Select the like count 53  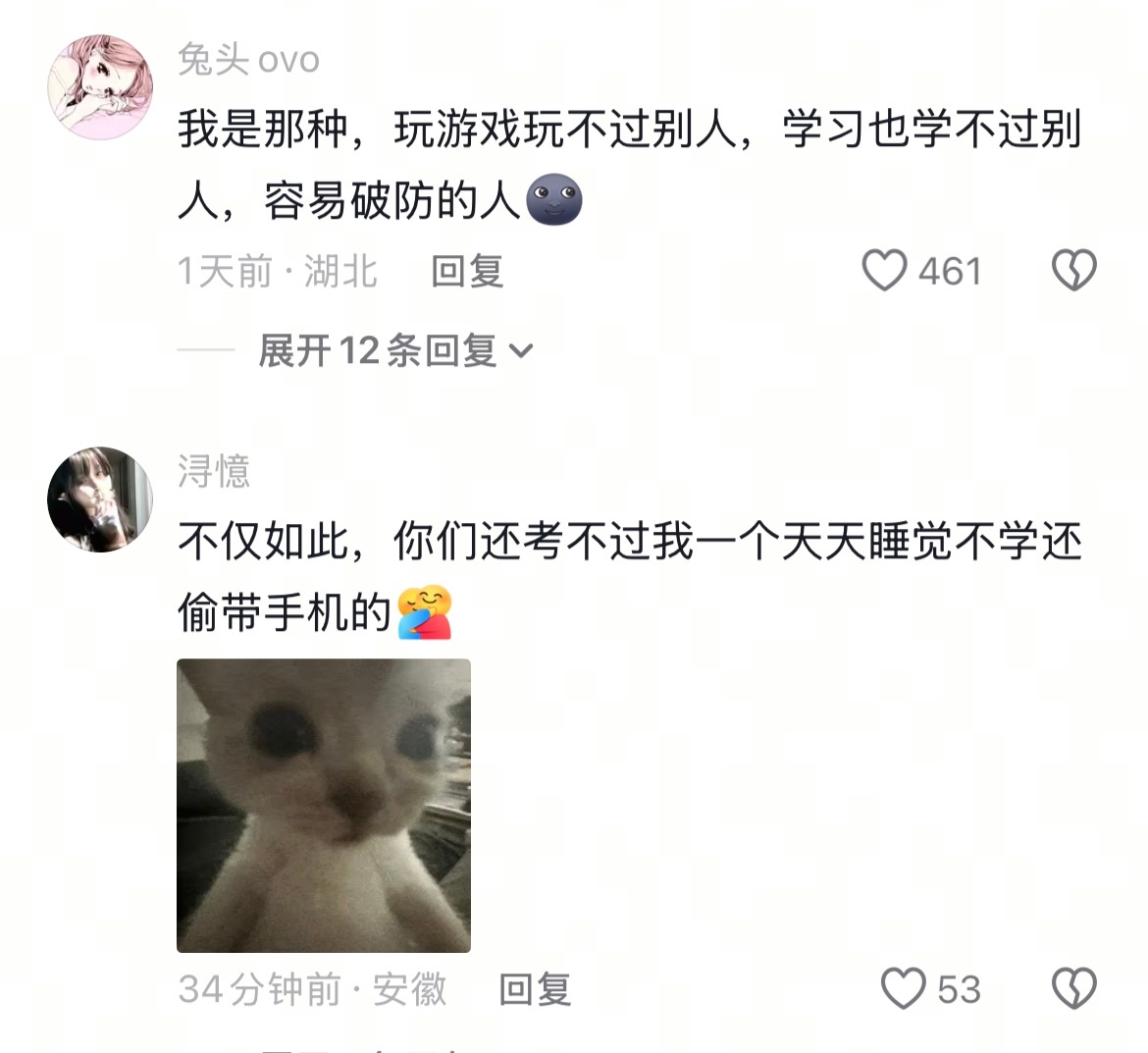959,989
